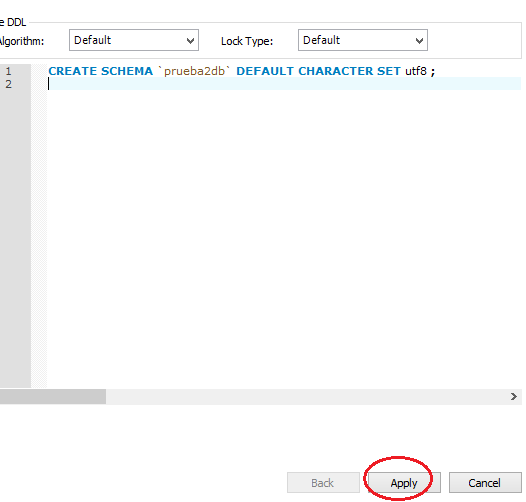Click the disabled Back button
This screenshot has height=502, width=526.
(x=323, y=483)
